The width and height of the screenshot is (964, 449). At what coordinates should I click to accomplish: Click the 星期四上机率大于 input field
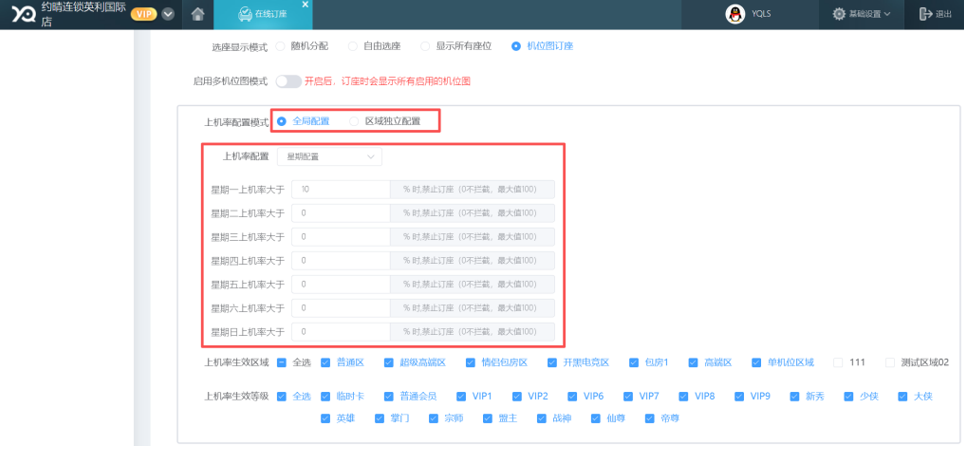341,261
